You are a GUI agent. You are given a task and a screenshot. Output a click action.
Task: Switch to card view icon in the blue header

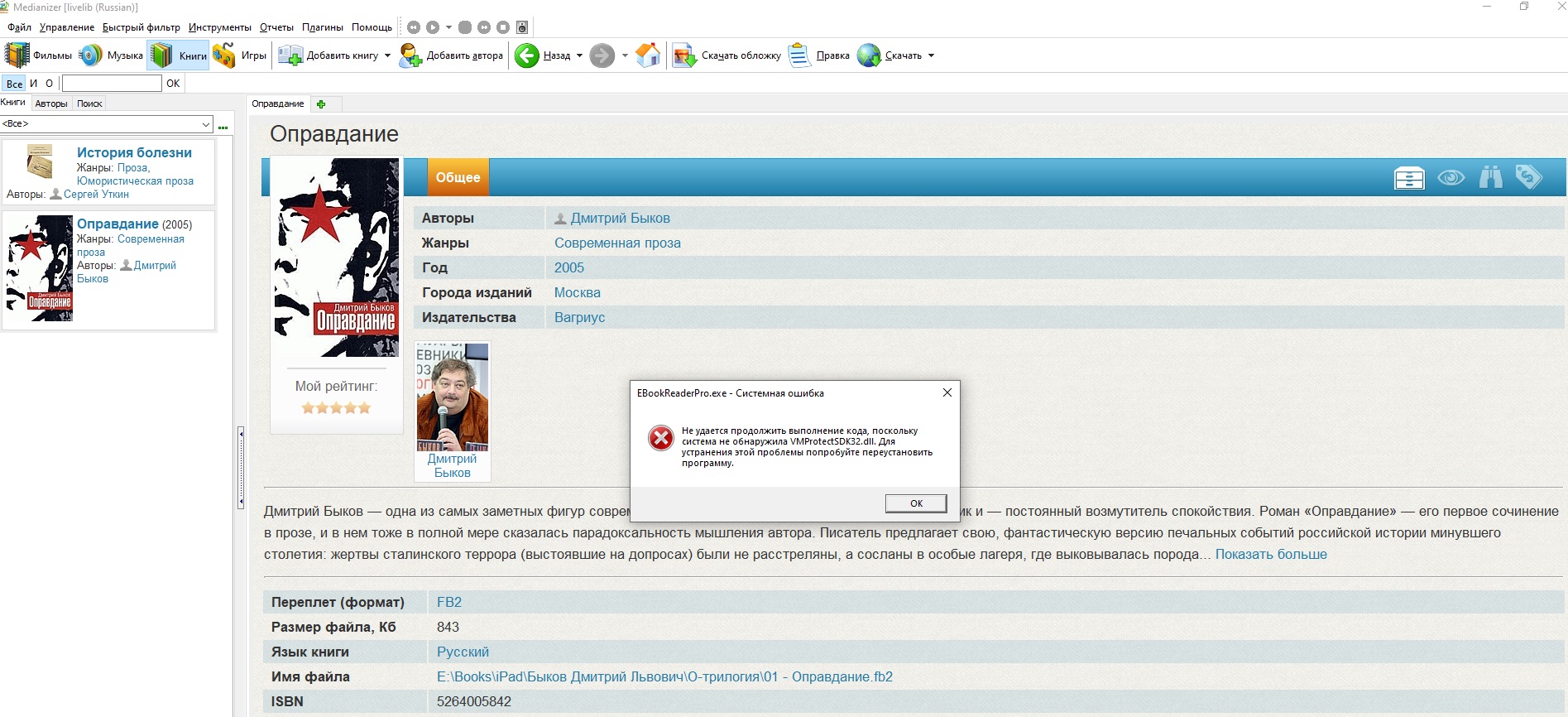1409,178
